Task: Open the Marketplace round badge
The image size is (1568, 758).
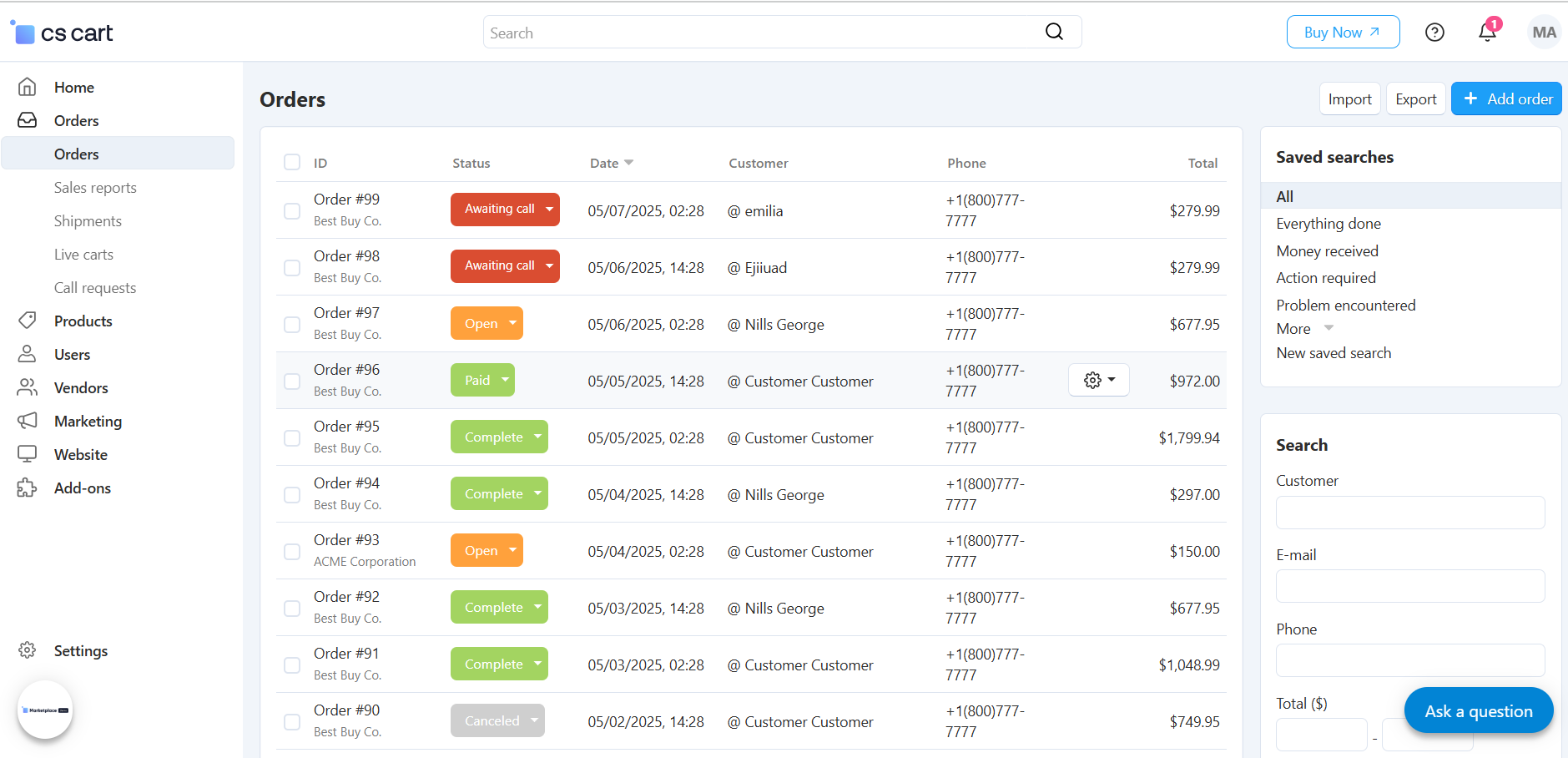Action: click(45, 710)
